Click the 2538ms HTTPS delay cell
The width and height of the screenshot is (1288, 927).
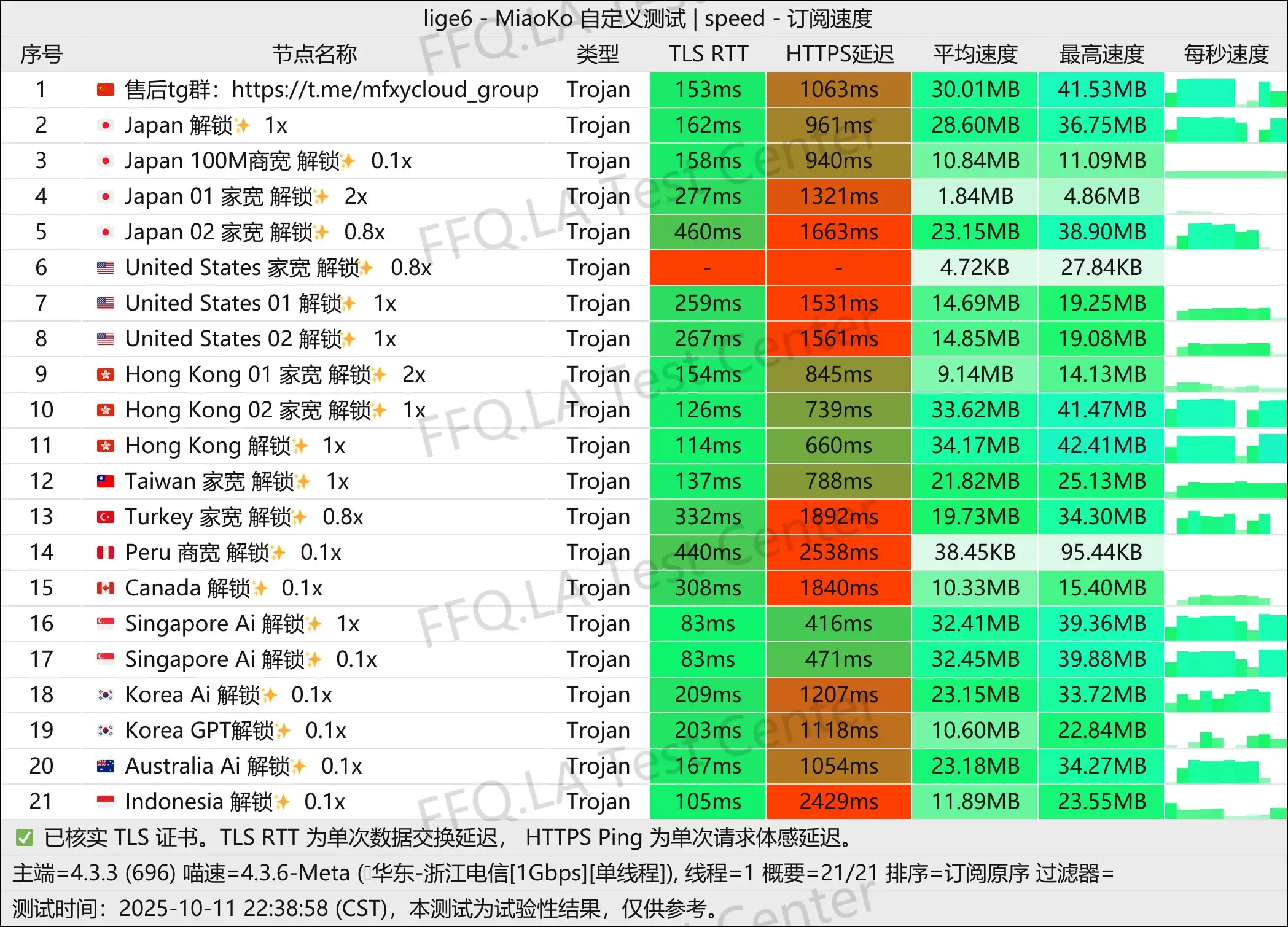pyautogui.click(x=838, y=553)
